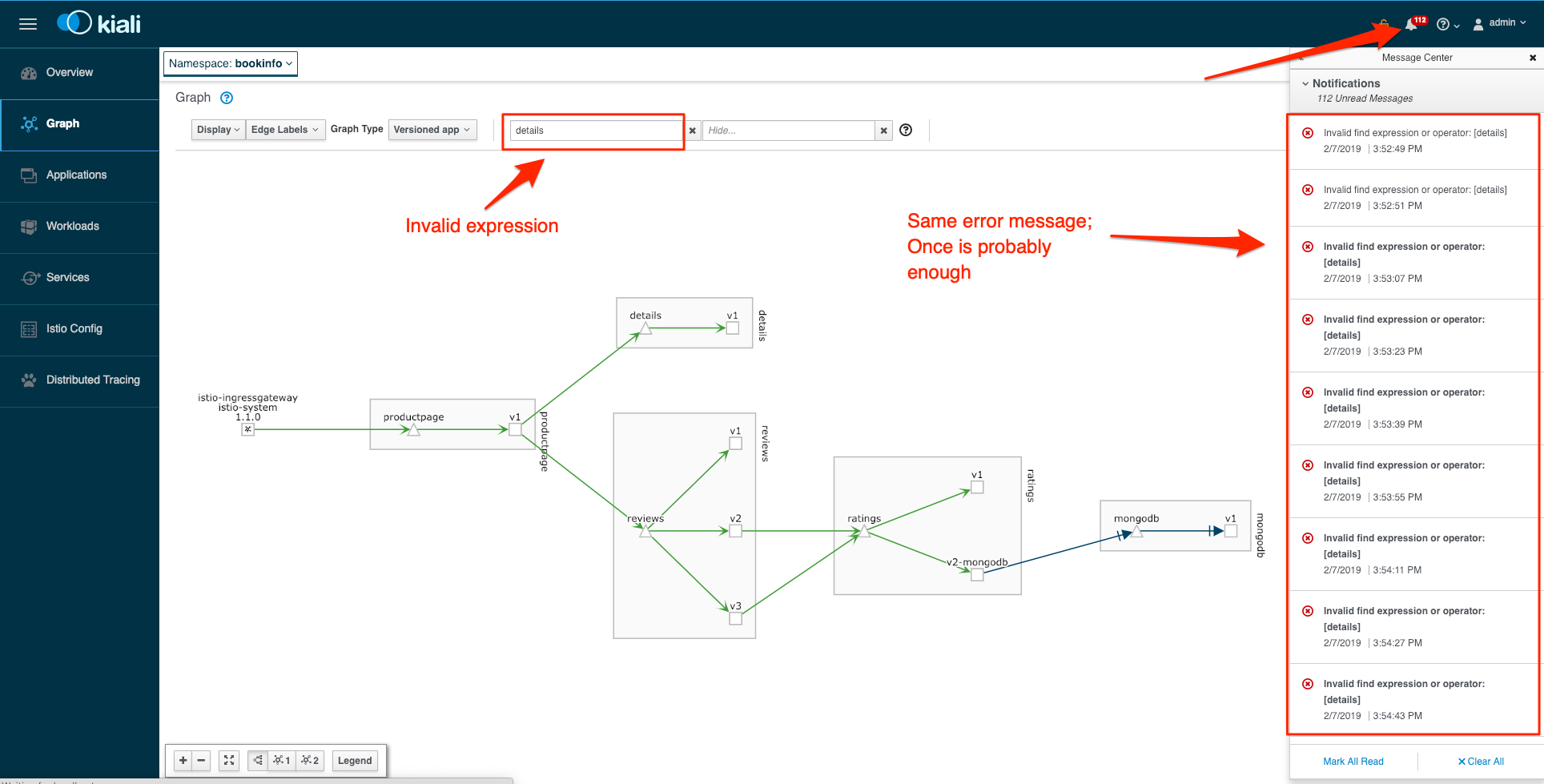Select the ratings service triangle node

click(864, 531)
